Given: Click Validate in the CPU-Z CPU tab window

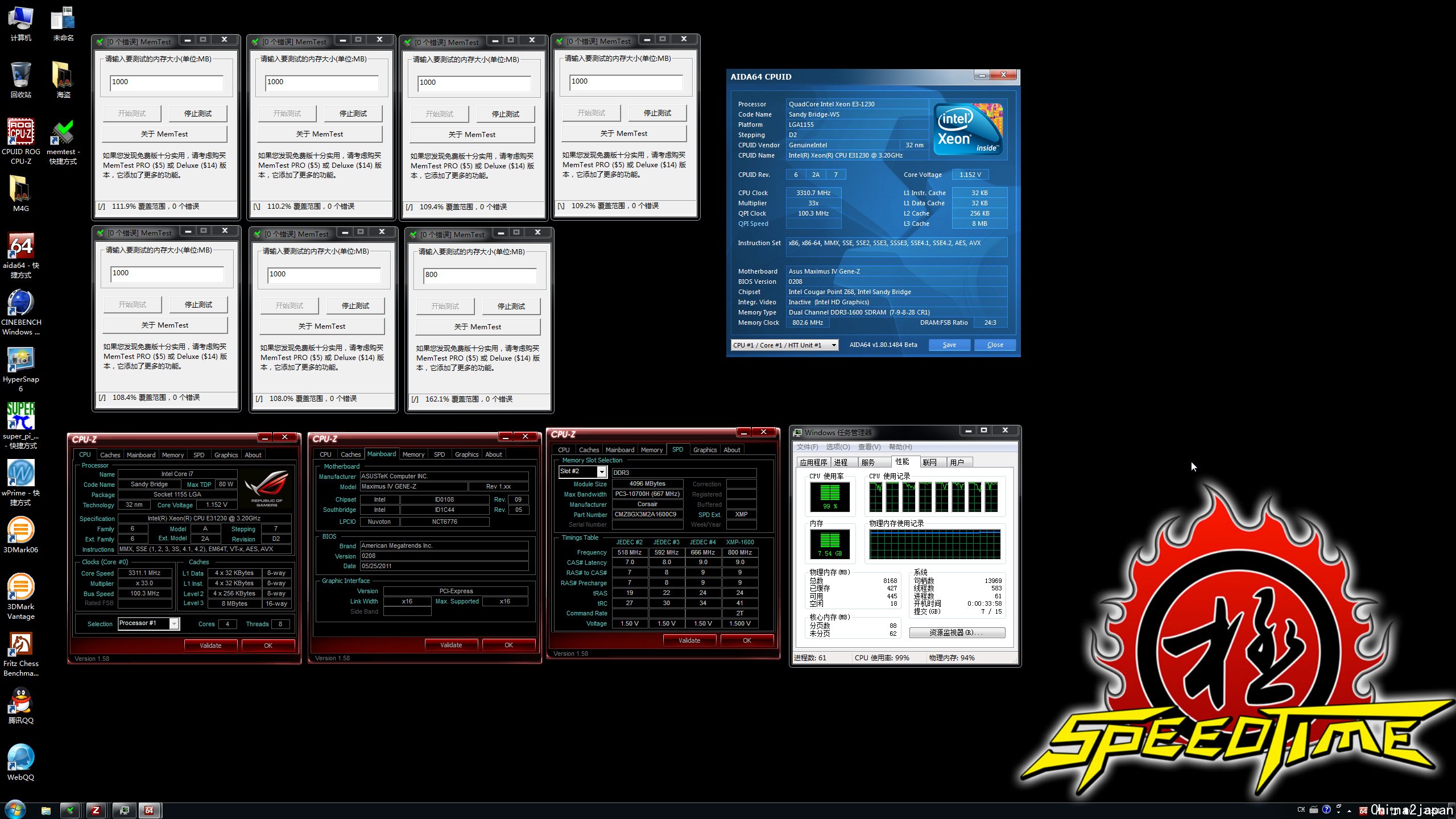Looking at the screenshot, I should tap(210, 646).
